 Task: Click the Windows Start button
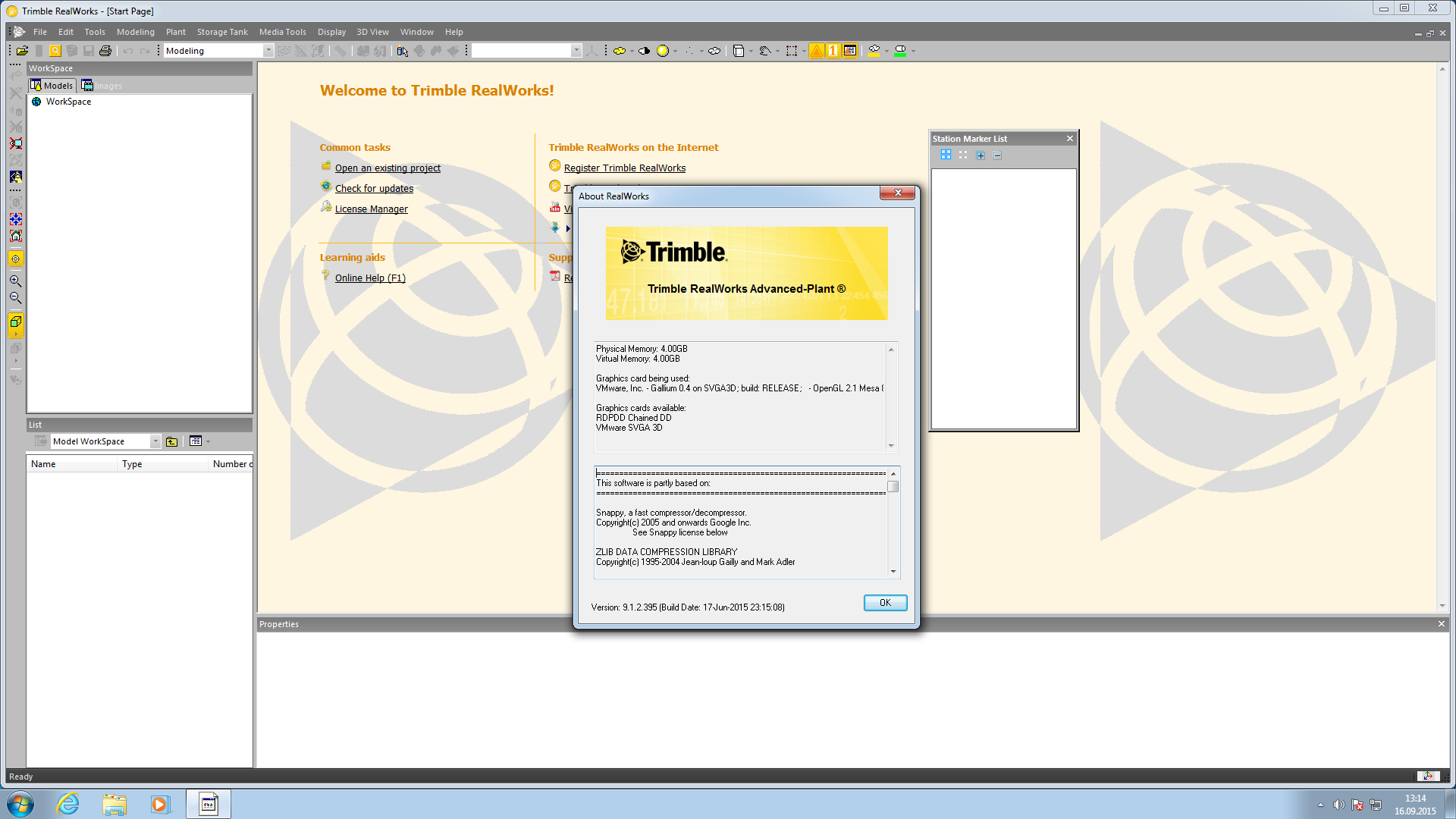click(20, 804)
